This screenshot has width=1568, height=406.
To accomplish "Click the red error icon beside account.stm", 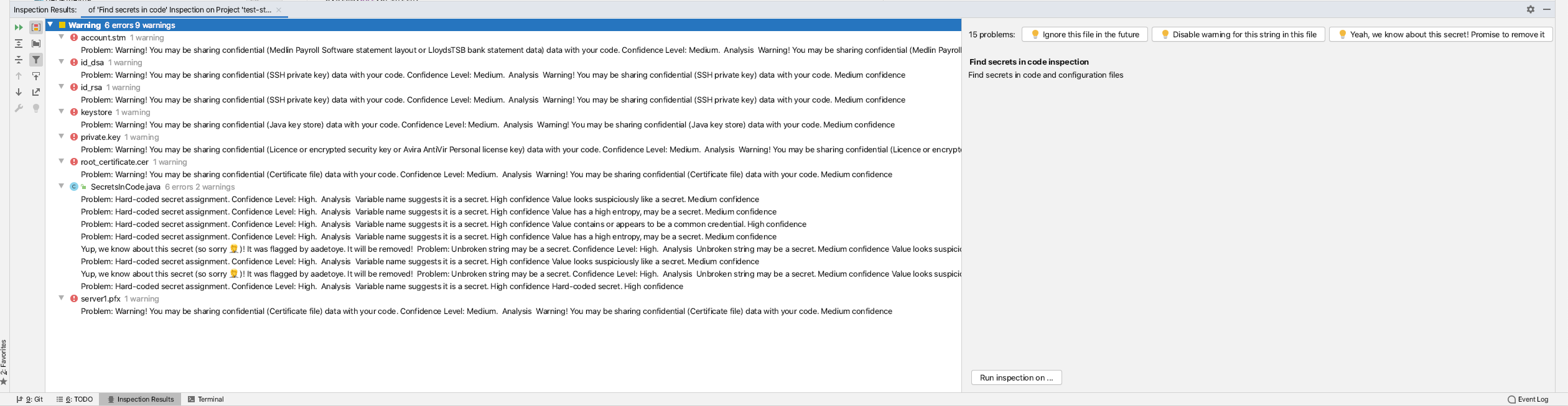I will click(74, 37).
